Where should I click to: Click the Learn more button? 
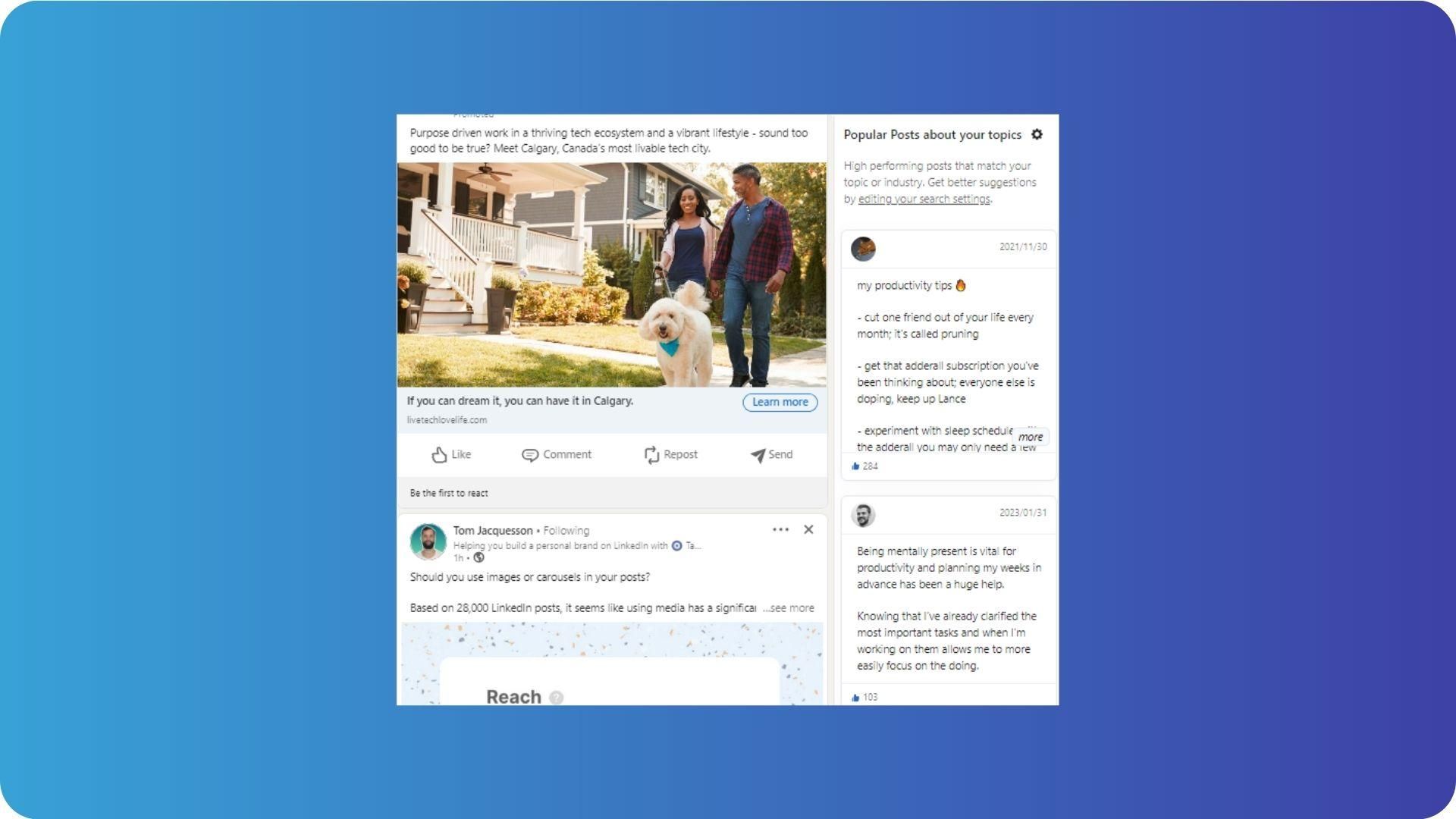[x=780, y=402]
